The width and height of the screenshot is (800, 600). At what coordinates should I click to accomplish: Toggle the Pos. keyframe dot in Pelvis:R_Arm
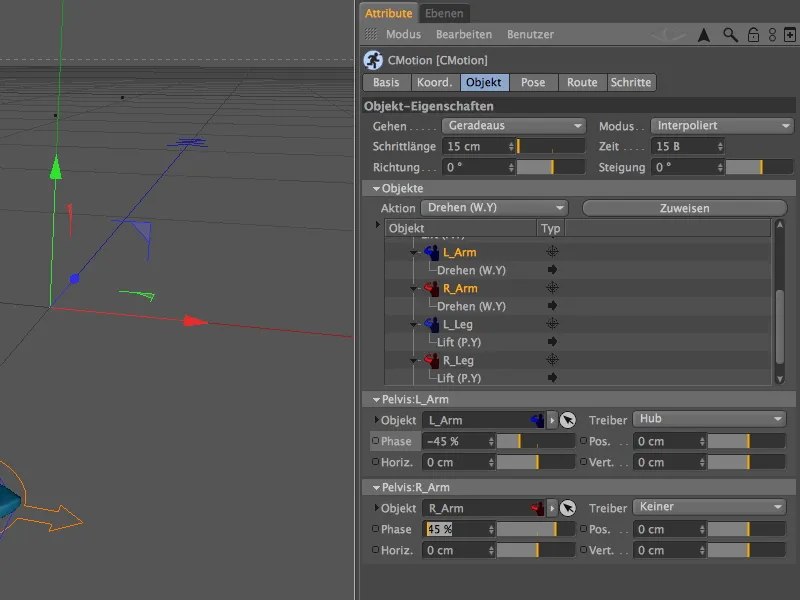click(584, 529)
